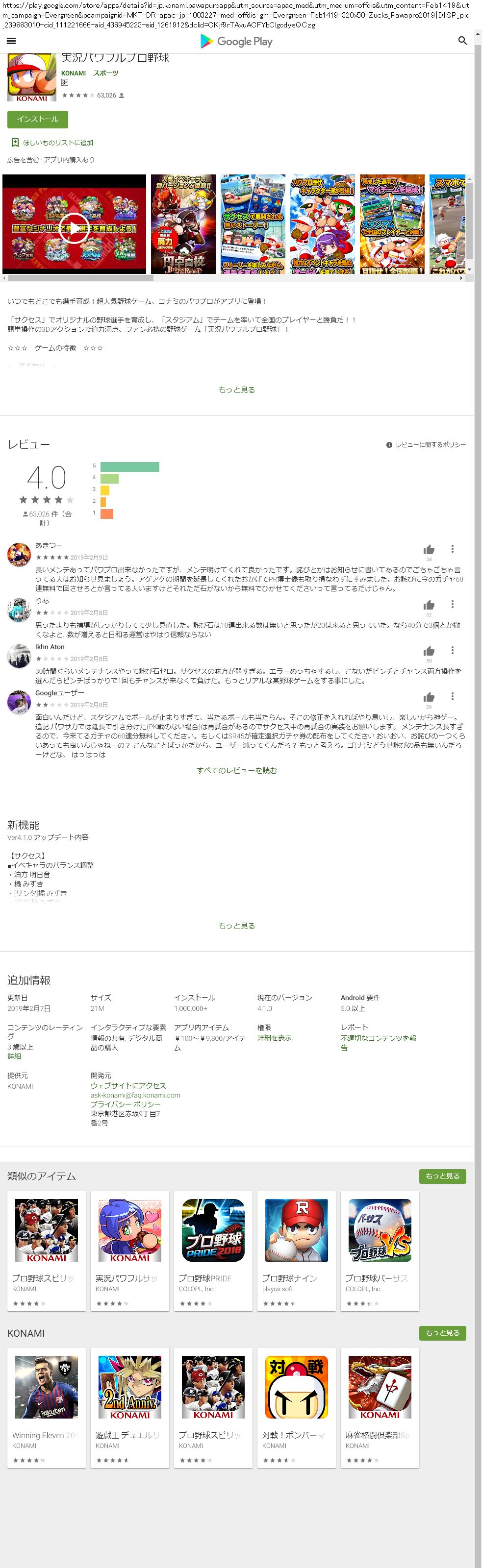Open レビューに関するポリシー info link
482x1568 pixels.
[x=426, y=445]
